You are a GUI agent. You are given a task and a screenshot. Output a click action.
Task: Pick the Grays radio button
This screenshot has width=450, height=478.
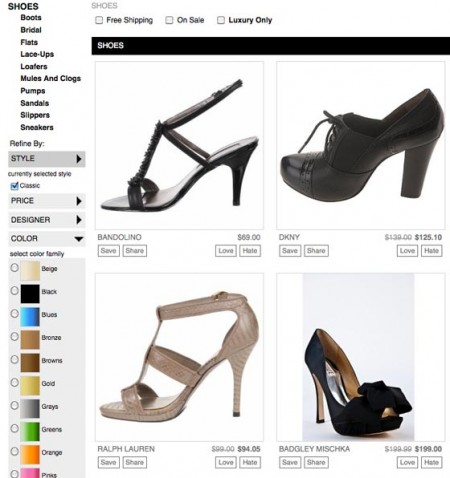[14, 406]
